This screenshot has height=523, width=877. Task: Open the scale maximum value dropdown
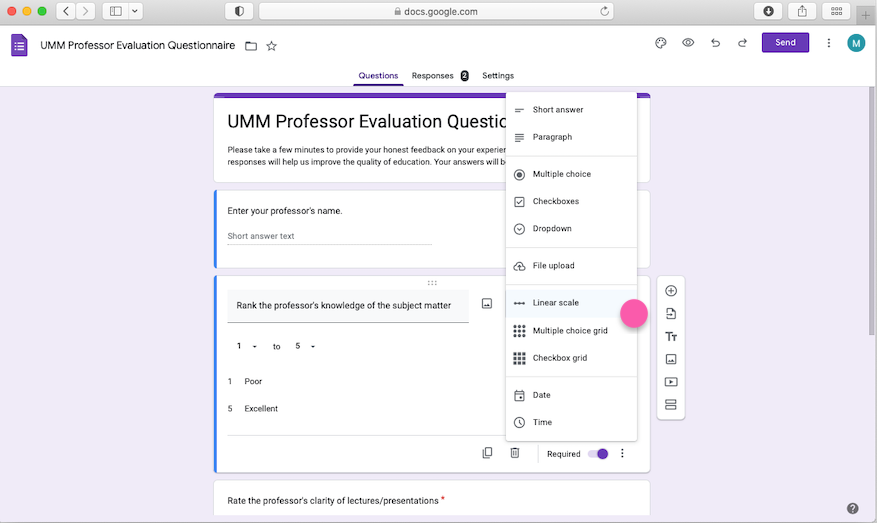pos(305,347)
